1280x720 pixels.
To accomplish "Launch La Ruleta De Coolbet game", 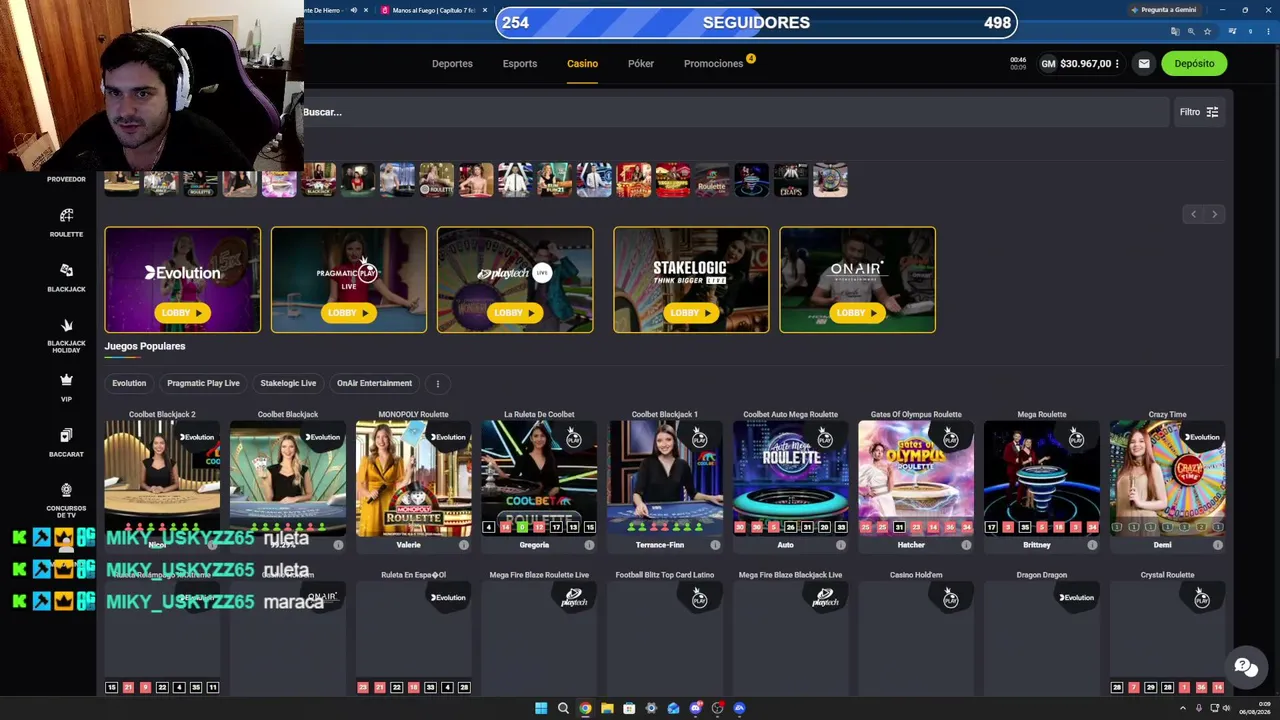I will coord(539,478).
